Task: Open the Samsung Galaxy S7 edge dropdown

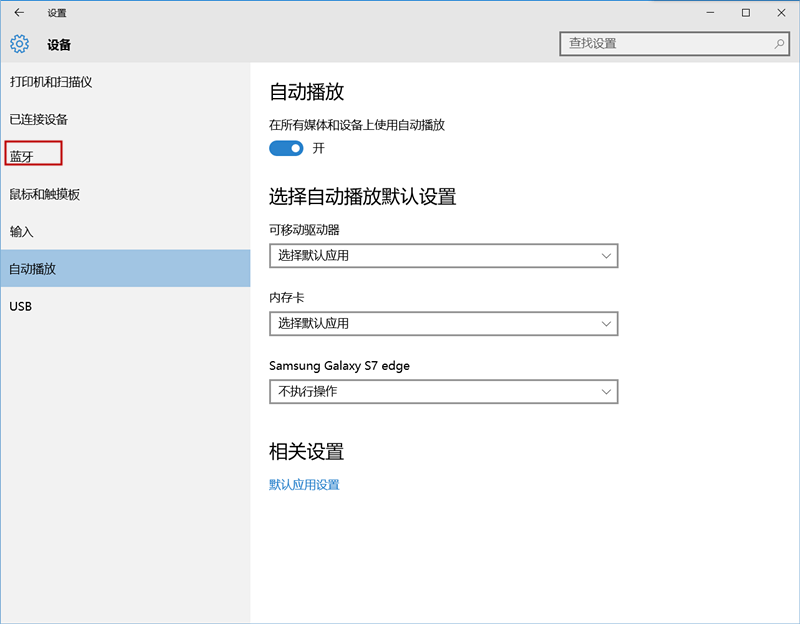Action: pyautogui.click(x=443, y=391)
